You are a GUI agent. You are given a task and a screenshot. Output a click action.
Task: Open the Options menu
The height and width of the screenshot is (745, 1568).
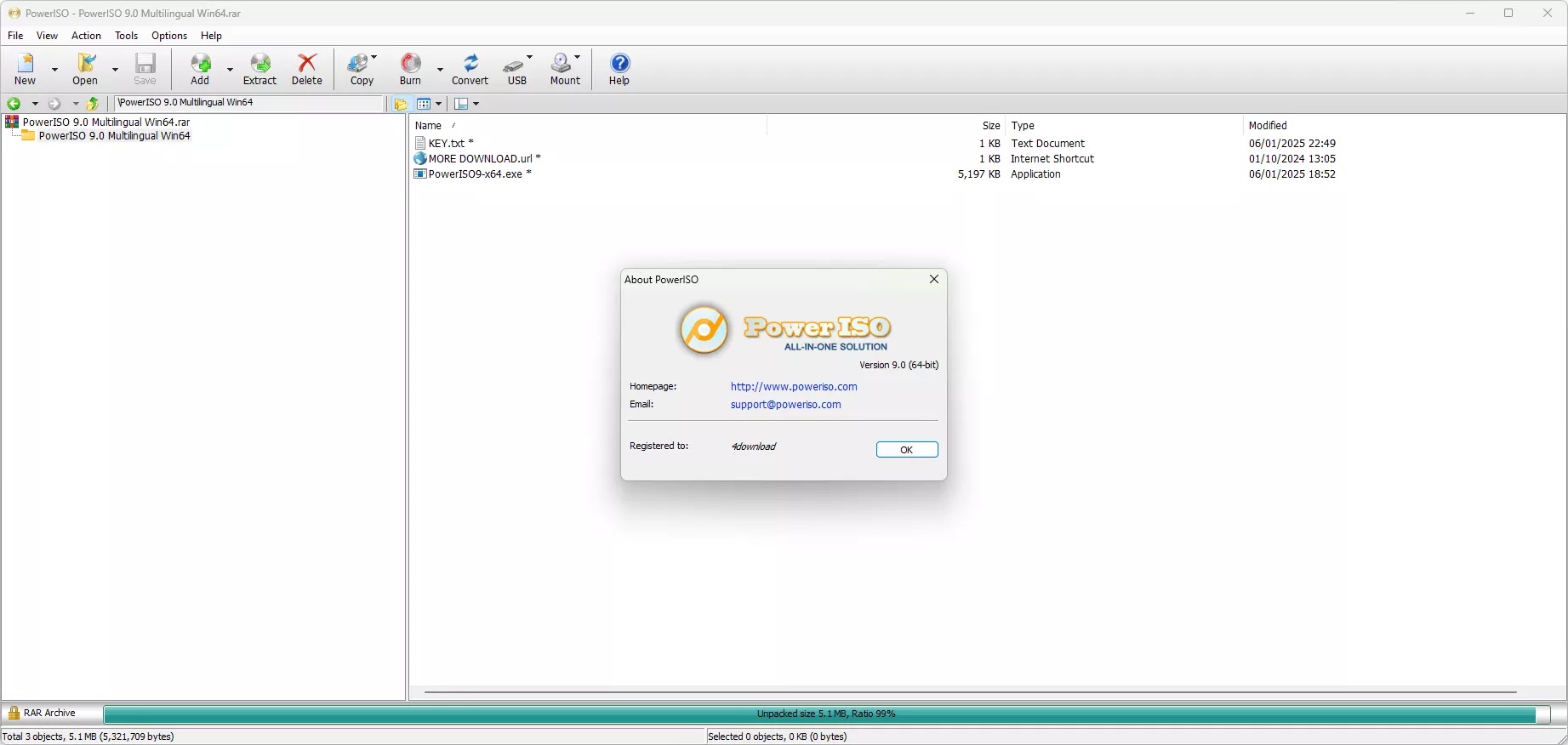click(x=169, y=36)
